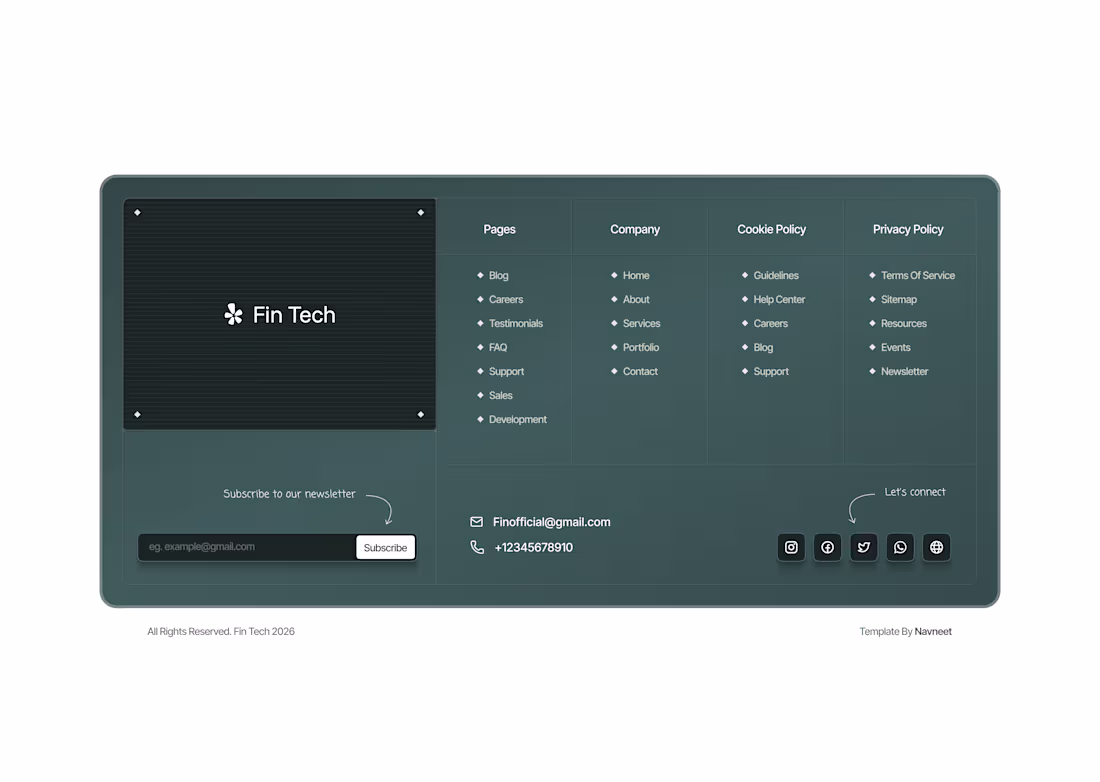Image resolution: width=1100 pixels, height=782 pixels.
Task: Open the Newsletter link
Action: pyautogui.click(x=904, y=371)
